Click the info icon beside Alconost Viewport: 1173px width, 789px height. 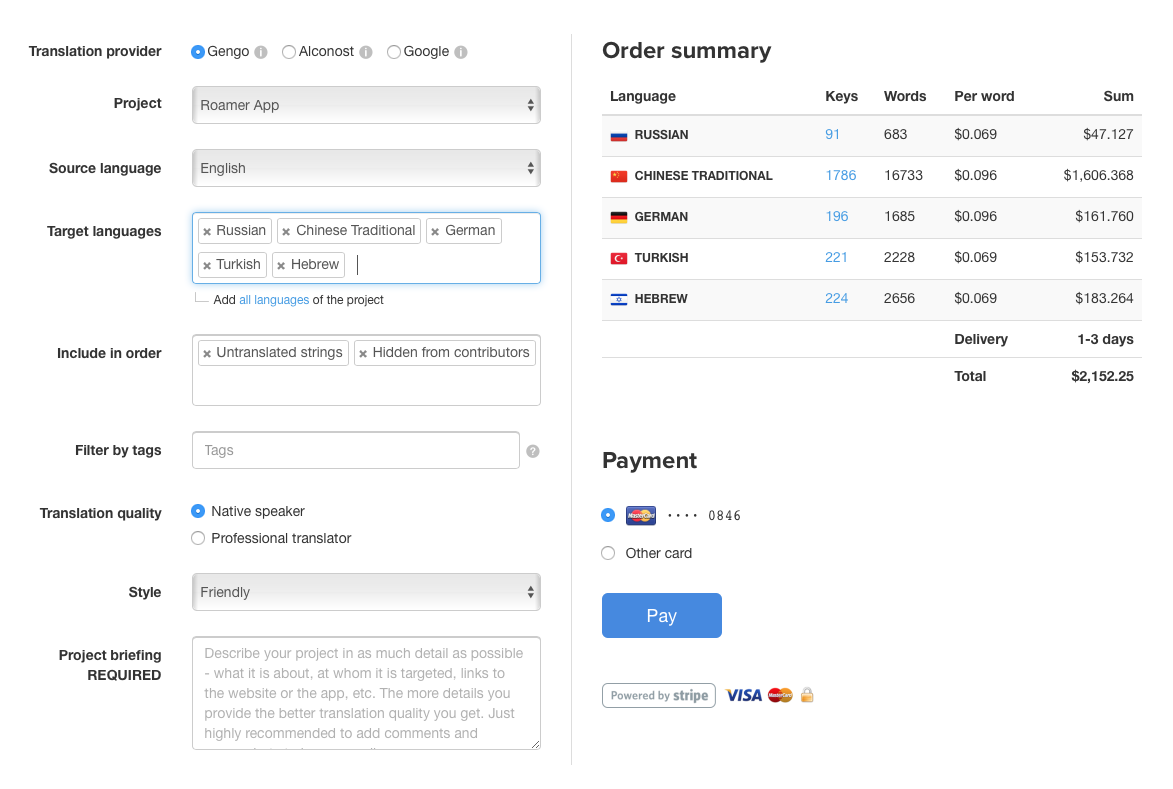[x=366, y=52]
